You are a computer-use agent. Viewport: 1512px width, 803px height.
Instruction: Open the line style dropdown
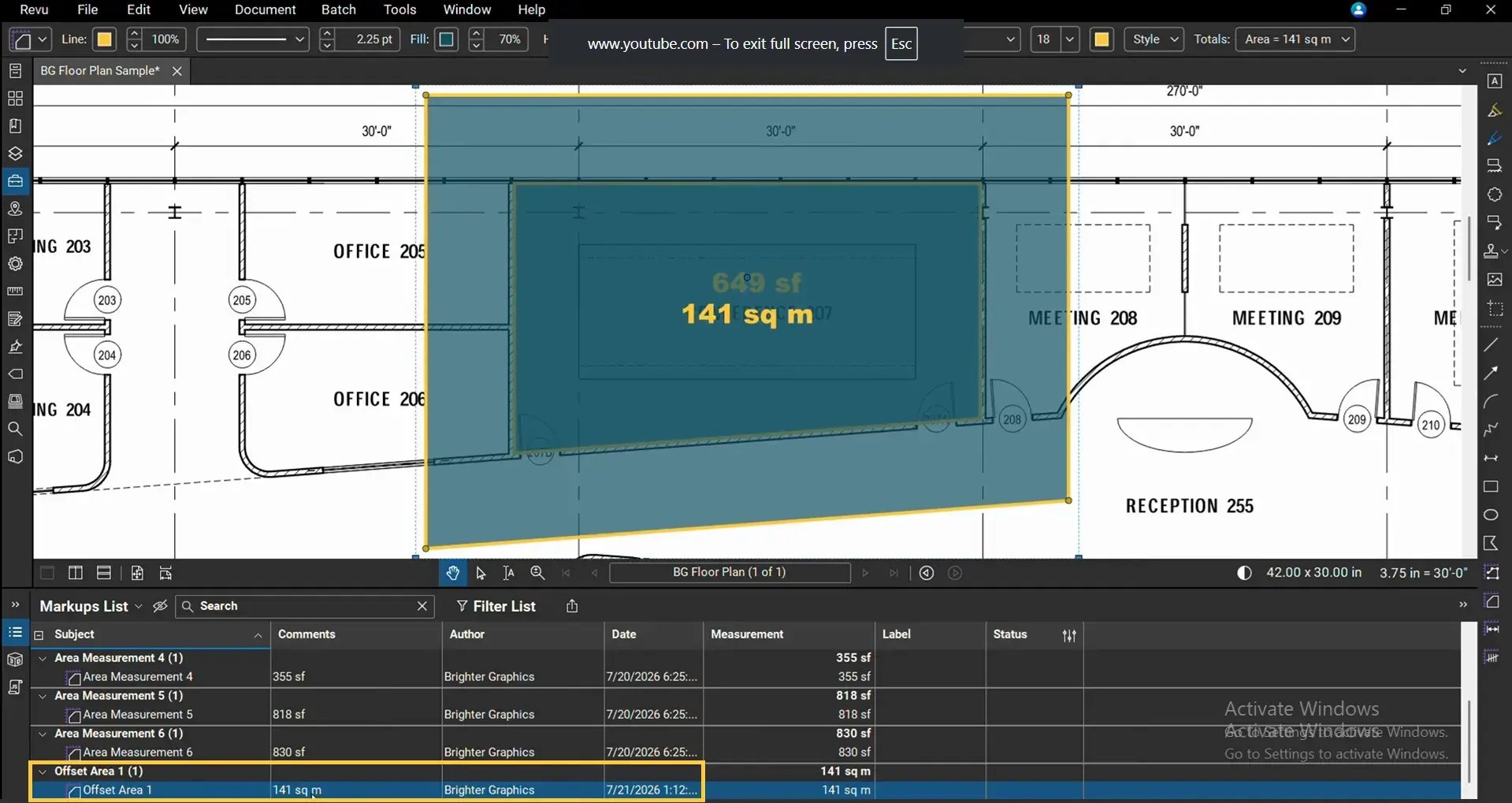point(252,39)
